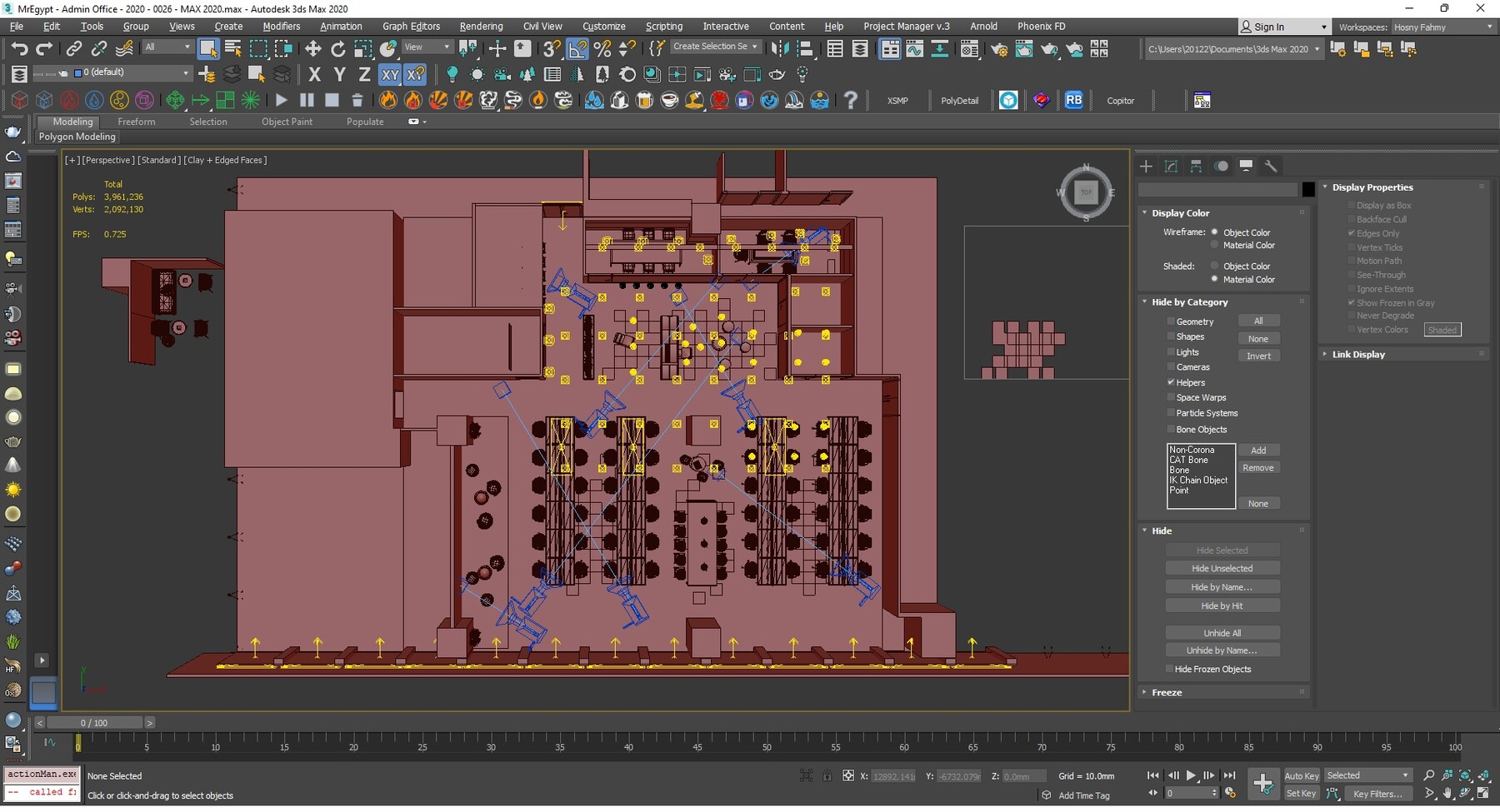
Task: Select the Select and Rotate tool
Action: point(337,48)
